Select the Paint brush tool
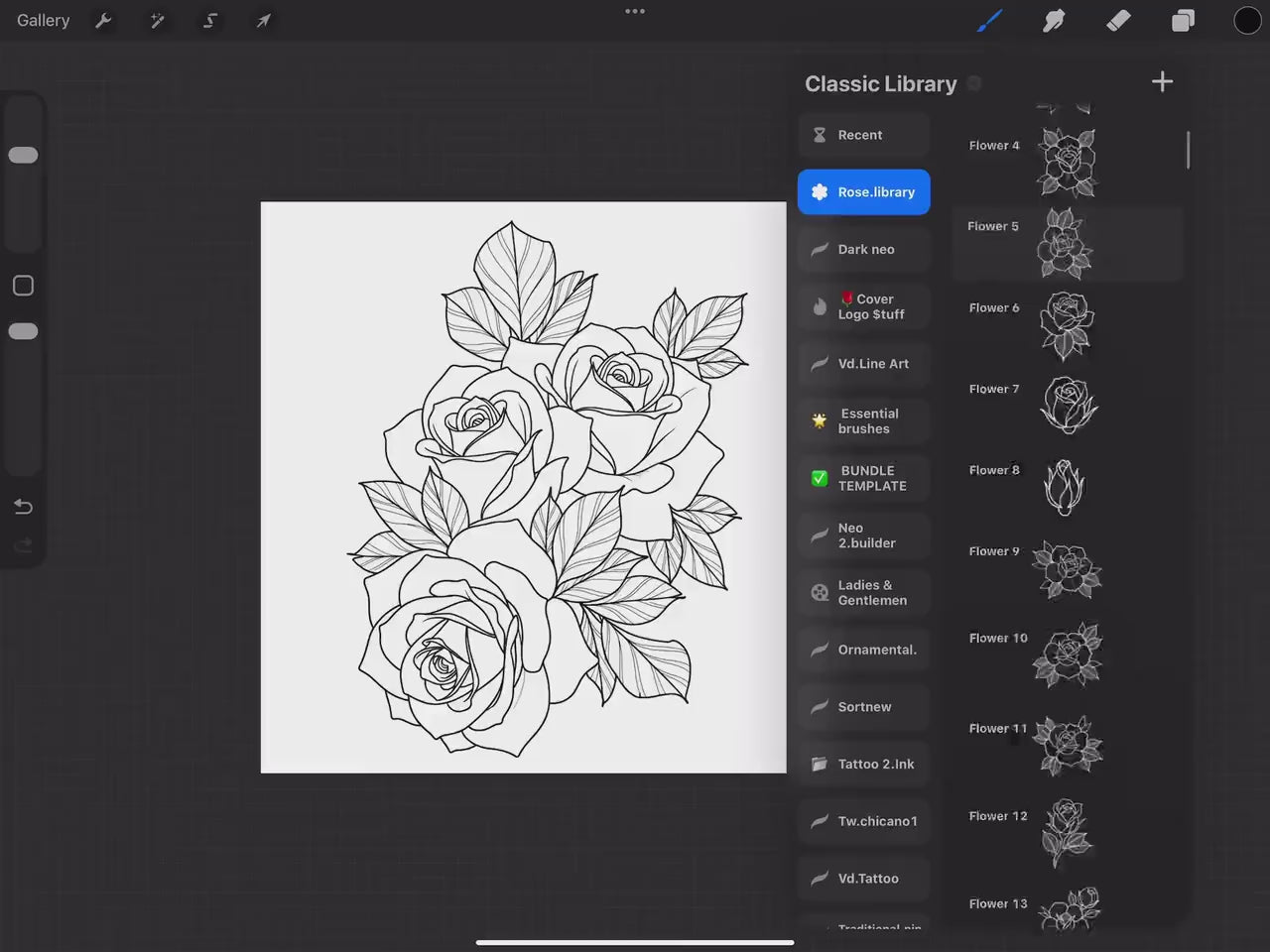1270x952 pixels. 989,21
